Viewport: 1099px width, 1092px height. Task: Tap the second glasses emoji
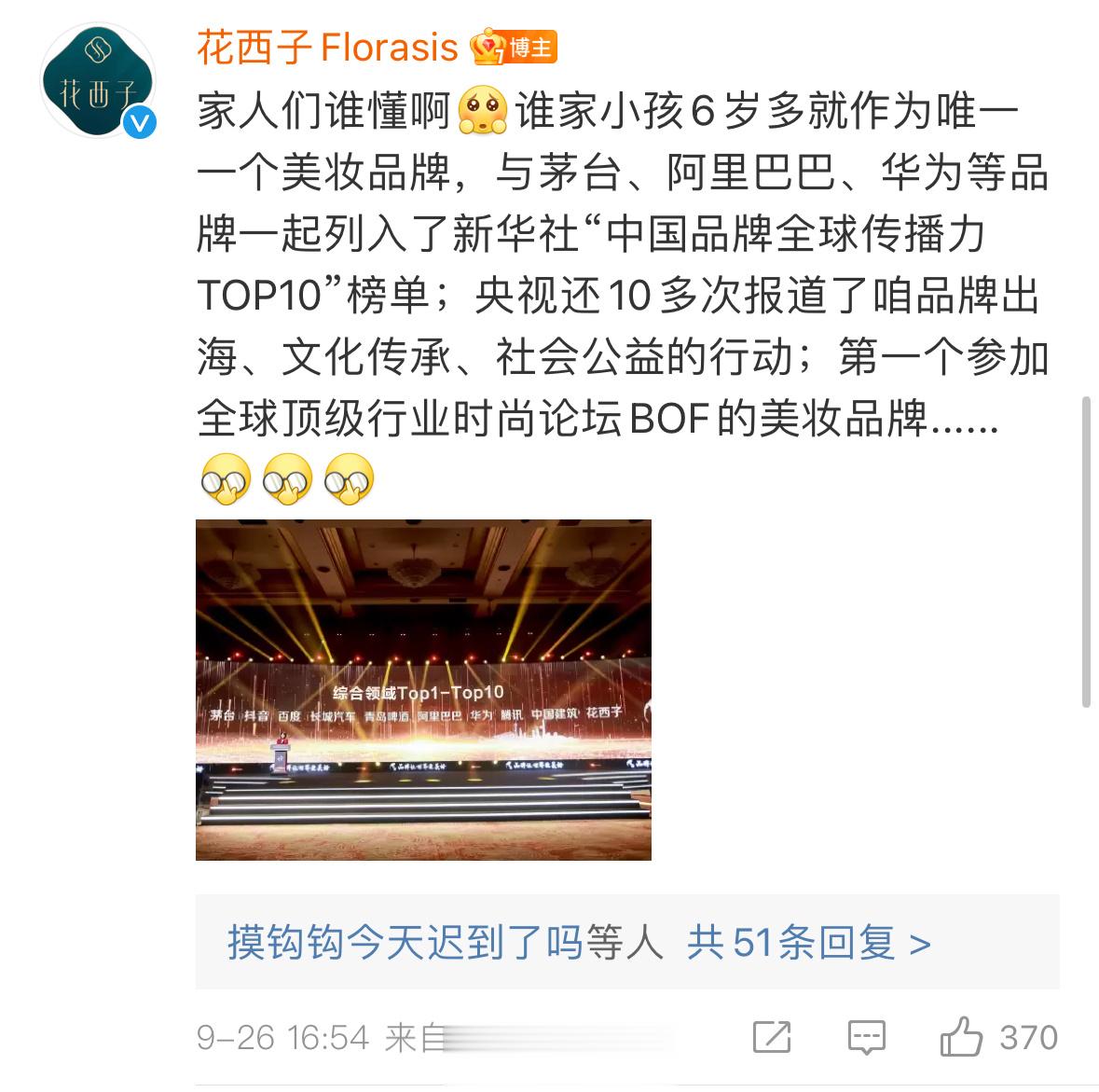[287, 479]
